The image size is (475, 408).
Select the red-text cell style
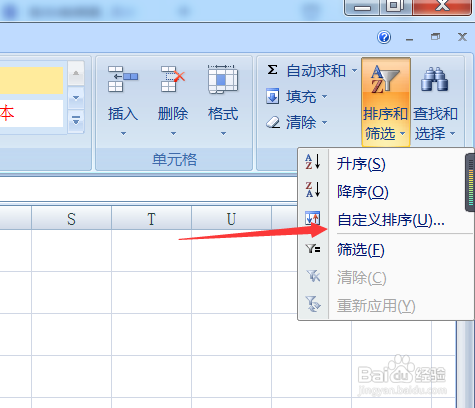[31, 113]
